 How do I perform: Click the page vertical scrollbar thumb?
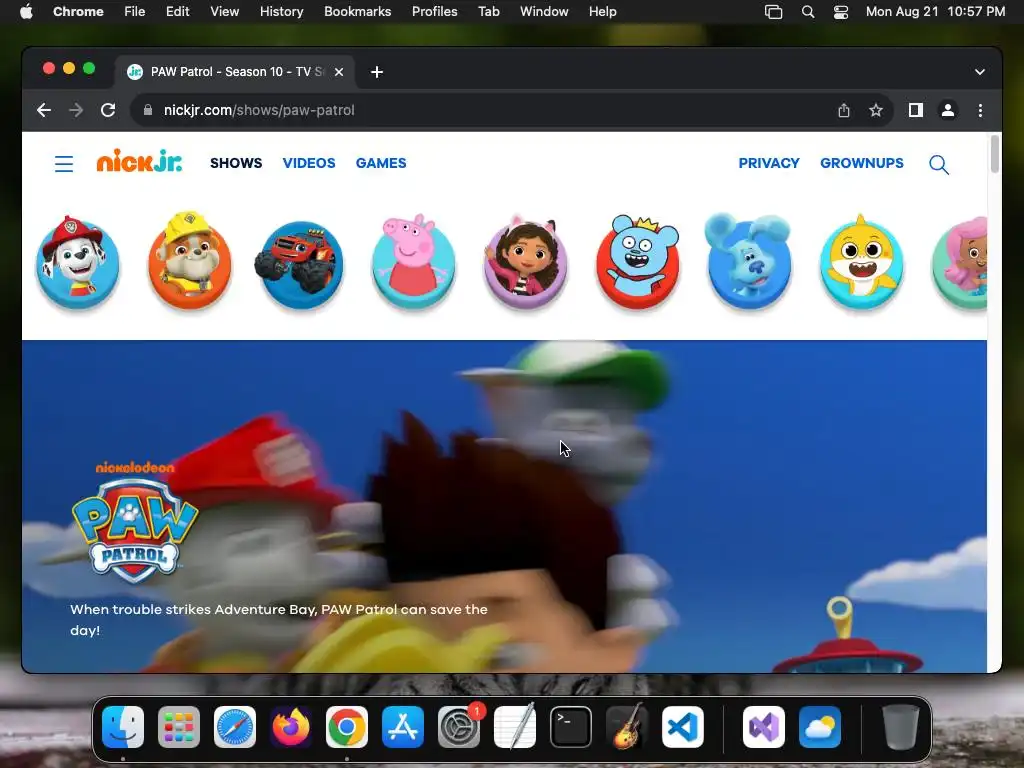[x=995, y=154]
